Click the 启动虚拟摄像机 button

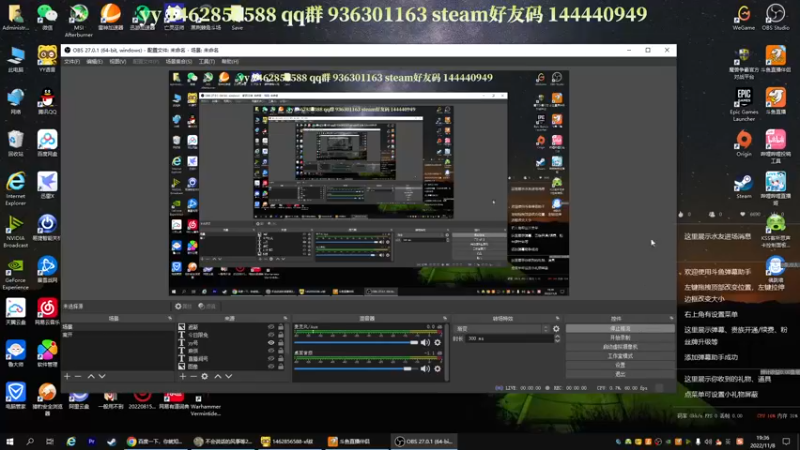[x=620, y=347]
